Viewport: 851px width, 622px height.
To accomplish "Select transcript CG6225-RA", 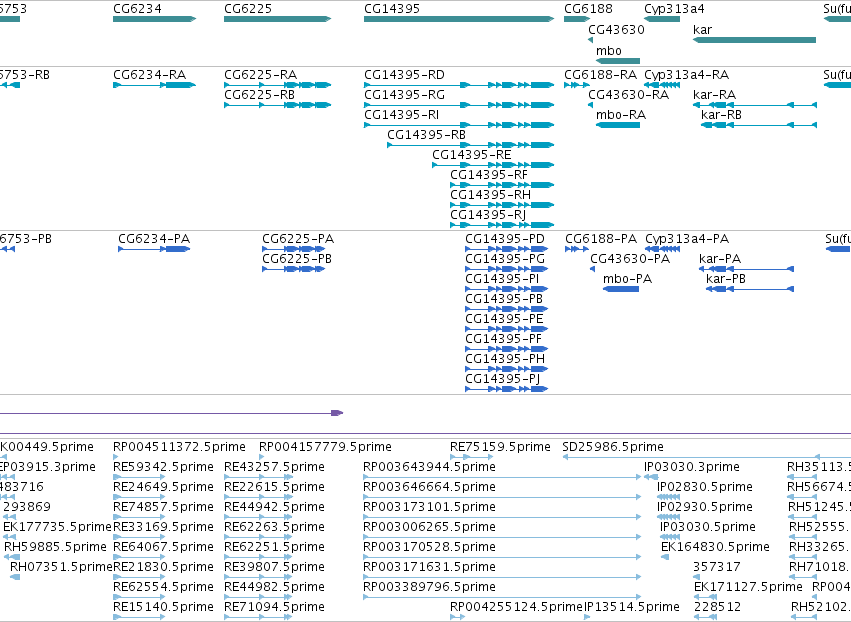I will 261,75.
